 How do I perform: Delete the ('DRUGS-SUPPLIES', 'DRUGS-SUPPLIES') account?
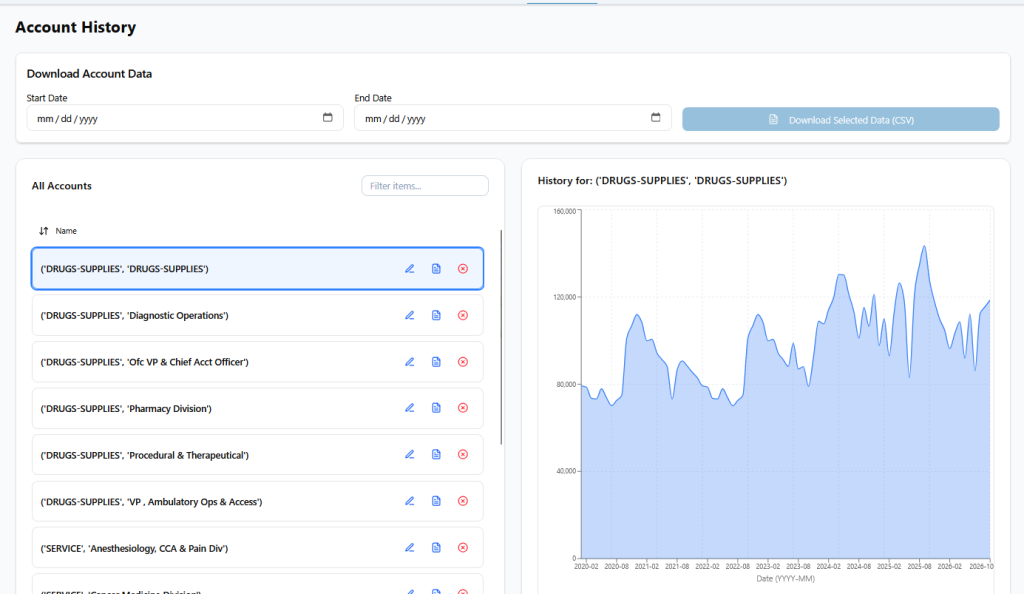pos(463,269)
